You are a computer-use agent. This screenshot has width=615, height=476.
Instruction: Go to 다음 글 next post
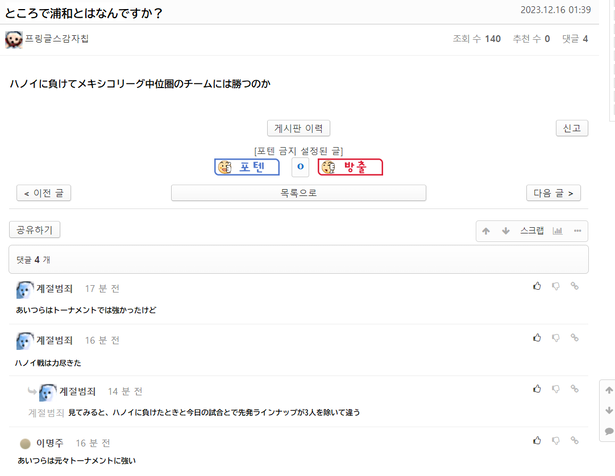[x=553, y=193]
